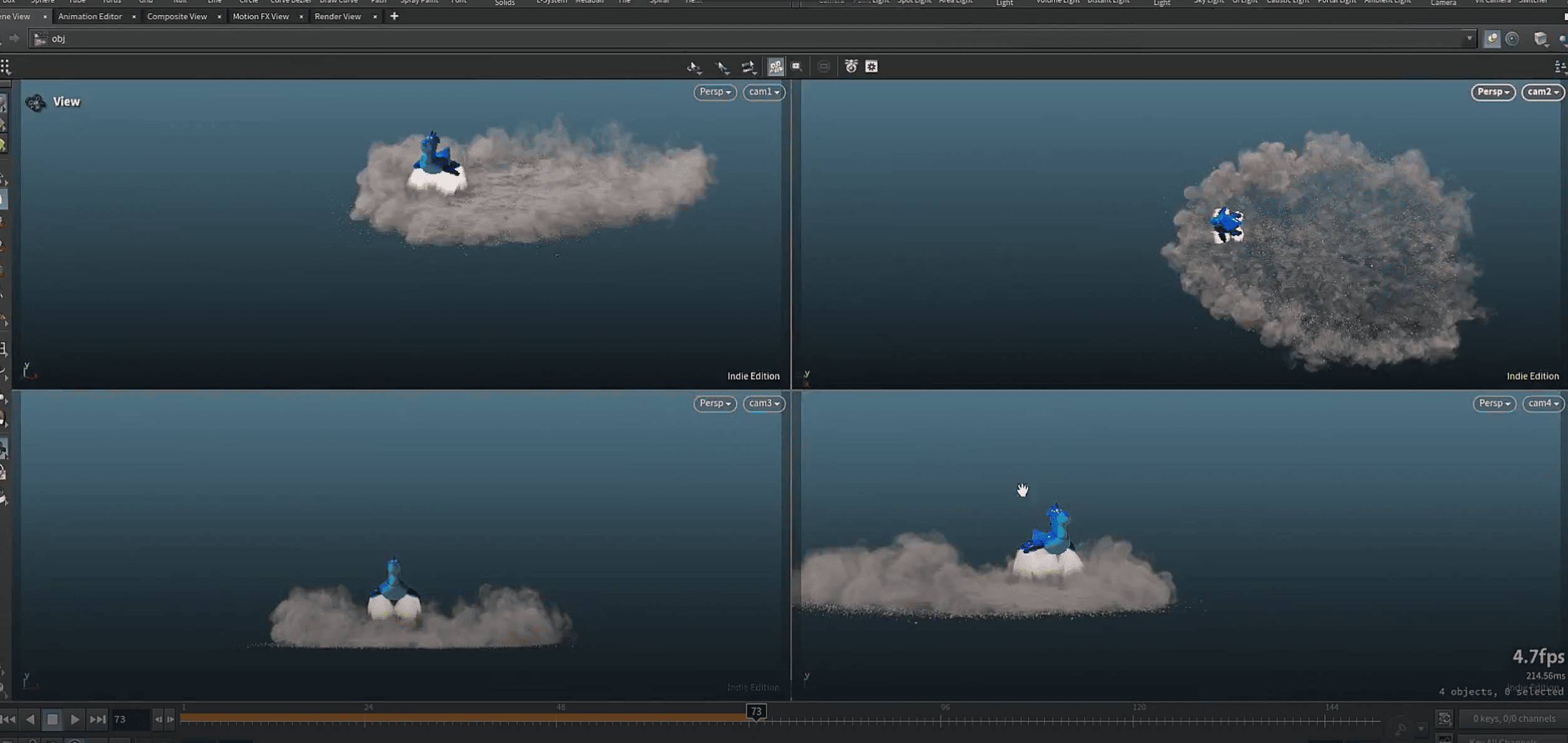1568x743 pixels.
Task: Click the concentric circles target icon
Action: 1512,39
